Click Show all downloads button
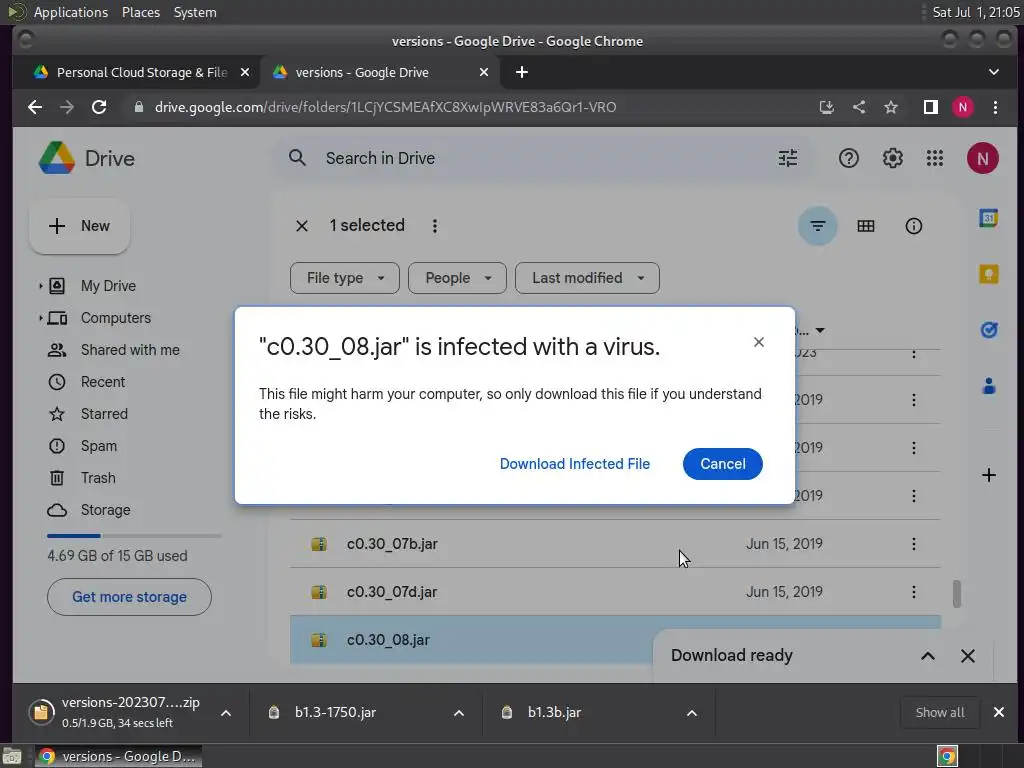1024x768 pixels. 939,712
